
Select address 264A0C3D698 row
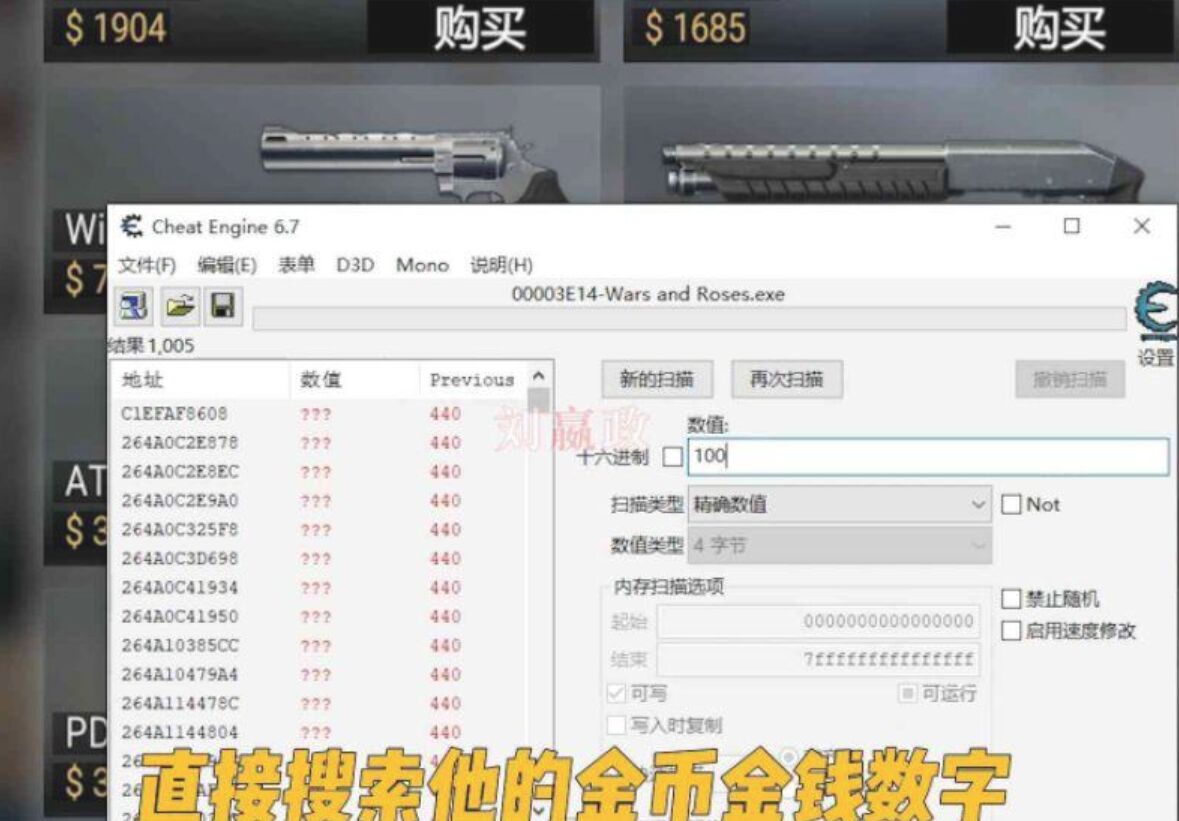pos(320,559)
